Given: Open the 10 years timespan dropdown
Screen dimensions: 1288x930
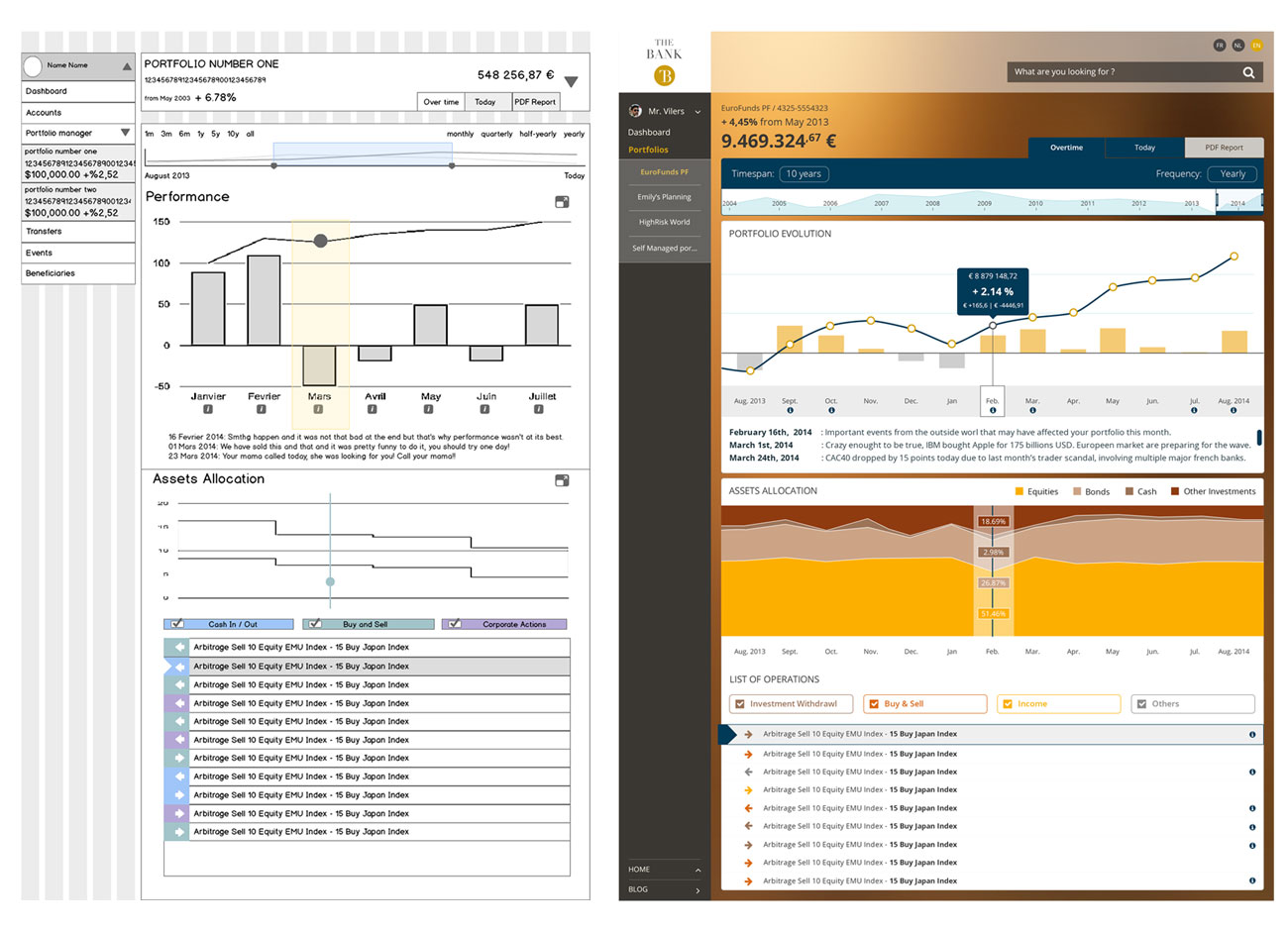Looking at the screenshot, I should coord(804,173).
